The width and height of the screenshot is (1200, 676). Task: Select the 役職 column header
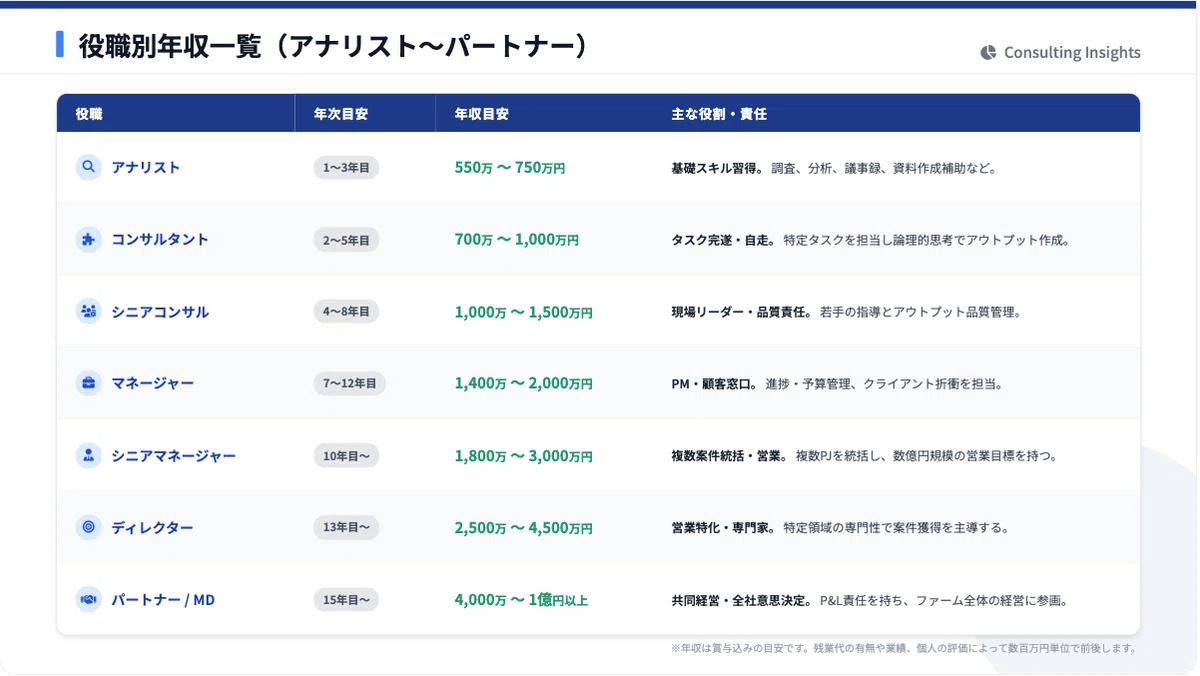click(89, 114)
